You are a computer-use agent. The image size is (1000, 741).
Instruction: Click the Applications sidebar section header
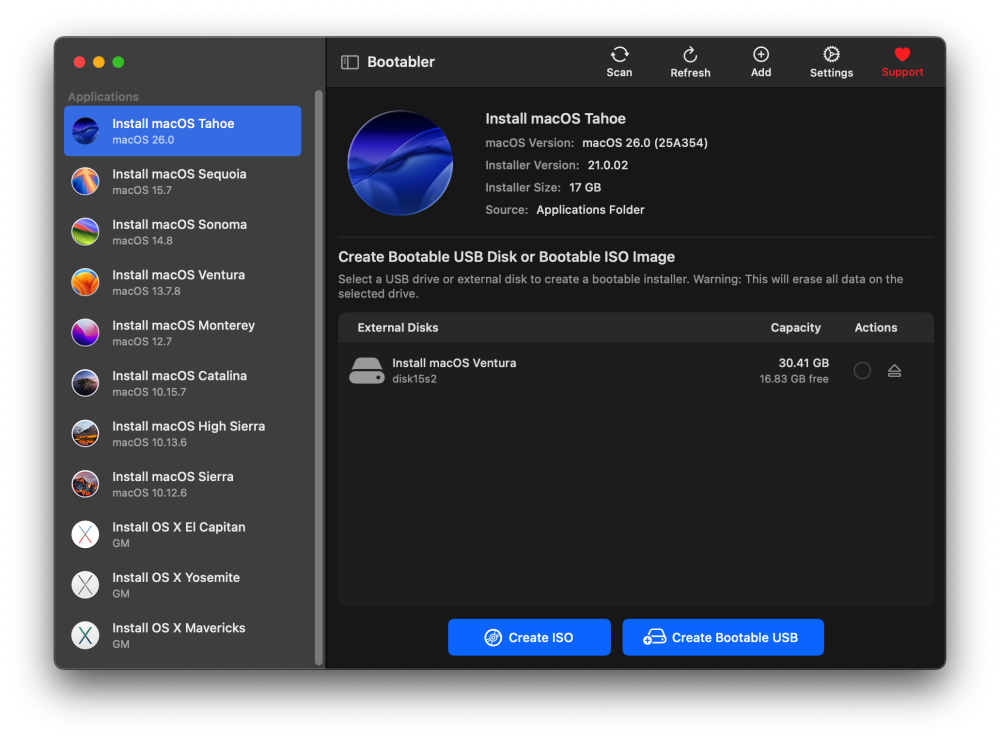click(x=103, y=96)
